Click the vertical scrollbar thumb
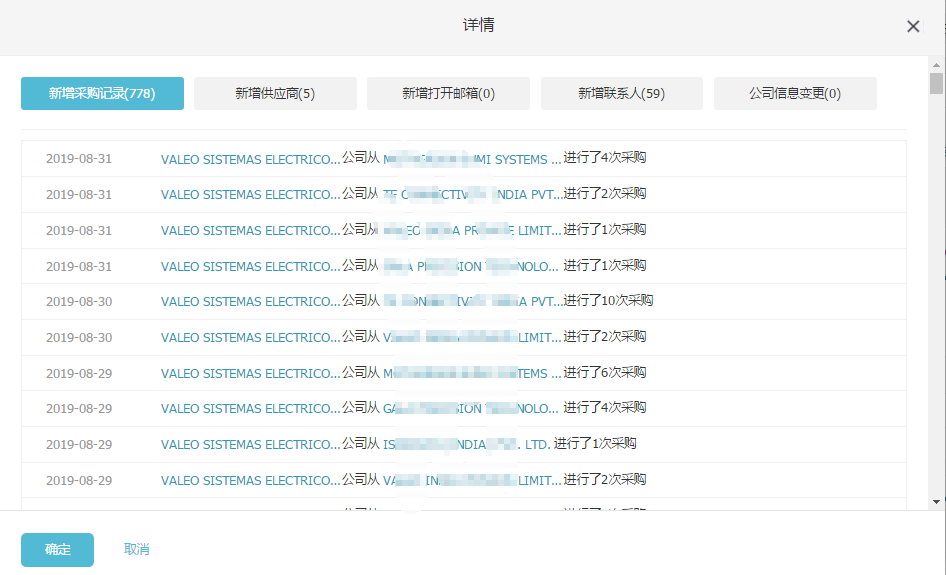The width and height of the screenshot is (946, 575). [x=936, y=83]
